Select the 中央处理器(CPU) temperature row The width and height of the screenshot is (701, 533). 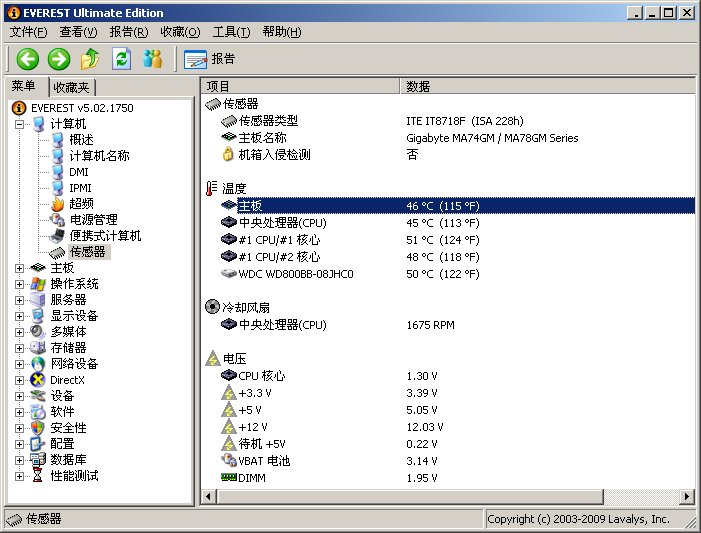(448, 223)
